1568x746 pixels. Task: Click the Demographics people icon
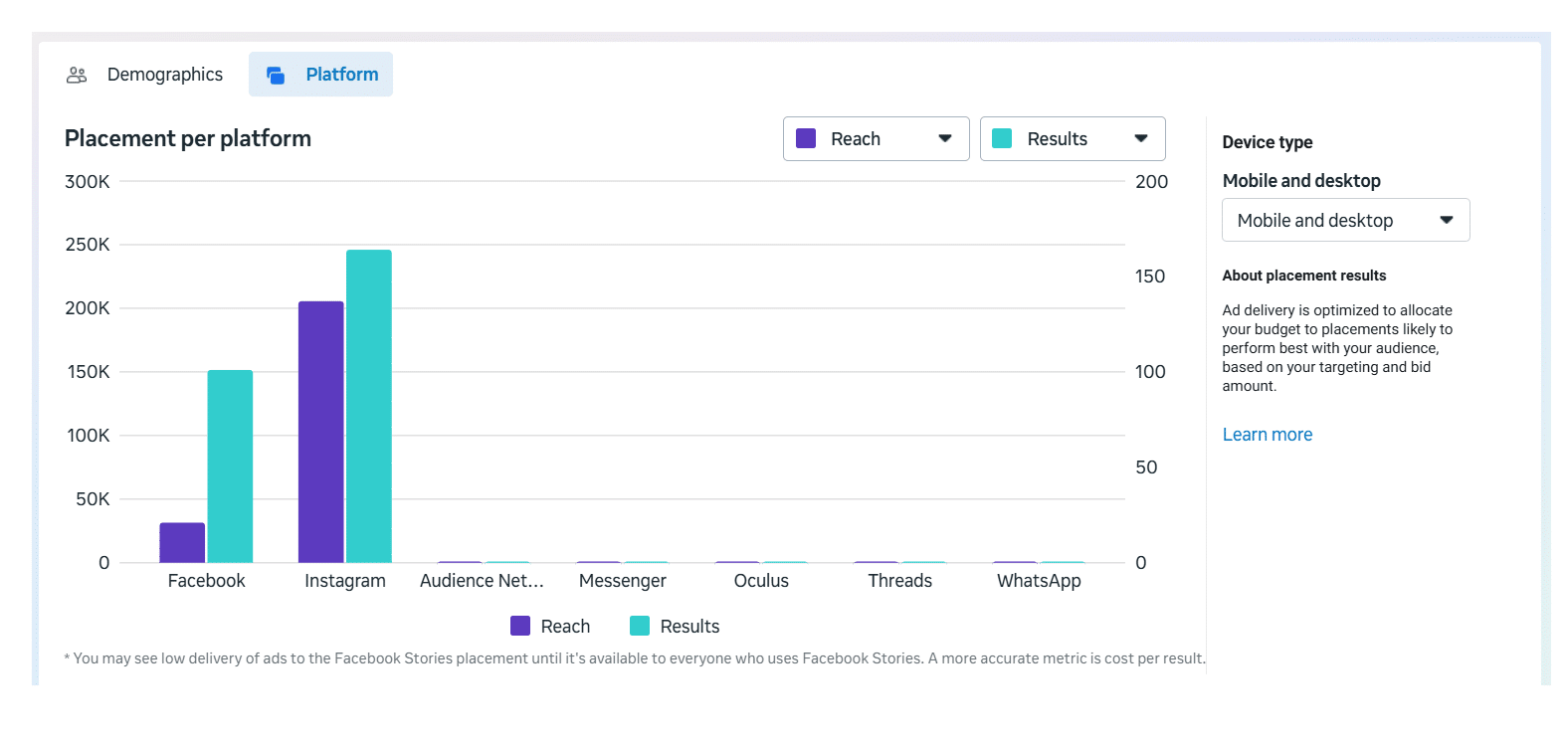[x=77, y=75]
